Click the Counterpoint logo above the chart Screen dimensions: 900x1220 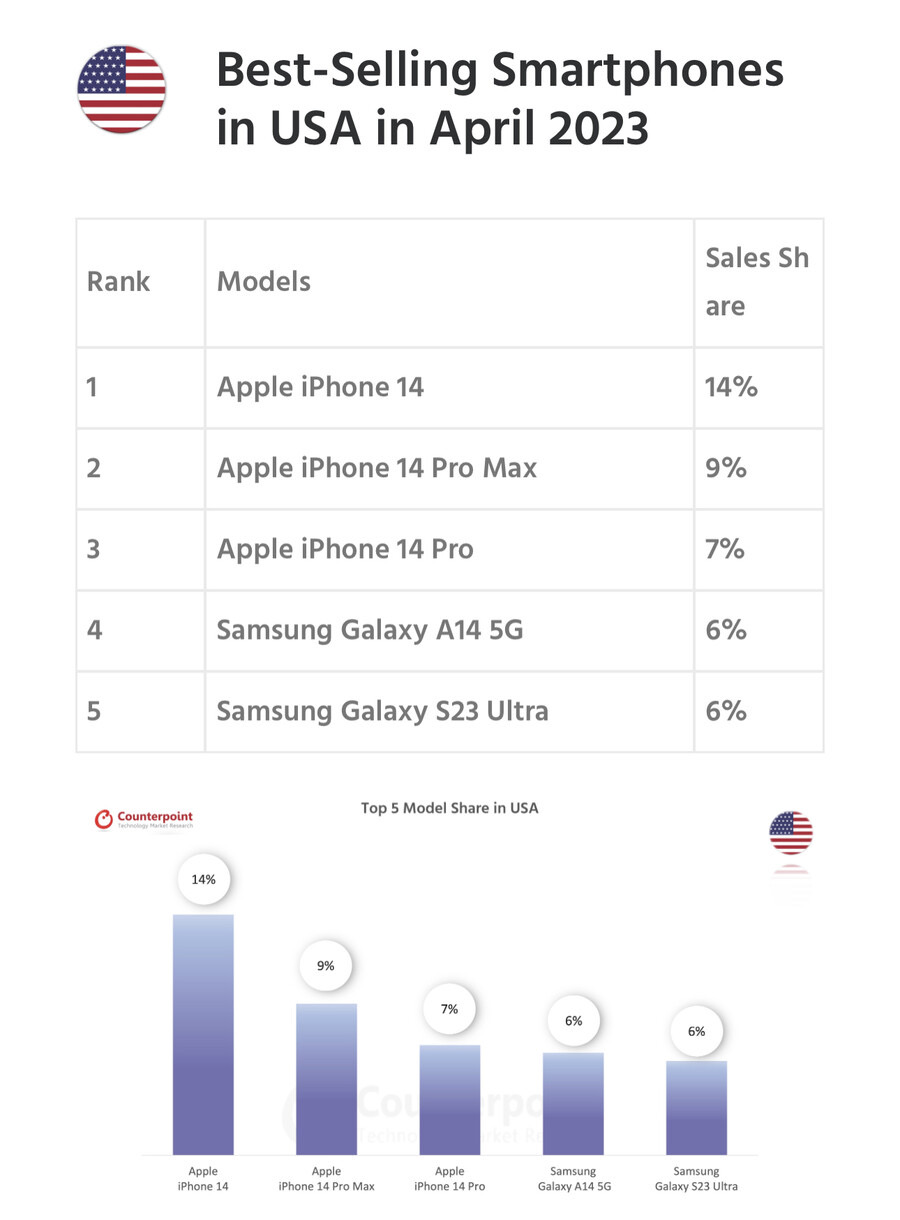pyautogui.click(x=143, y=819)
